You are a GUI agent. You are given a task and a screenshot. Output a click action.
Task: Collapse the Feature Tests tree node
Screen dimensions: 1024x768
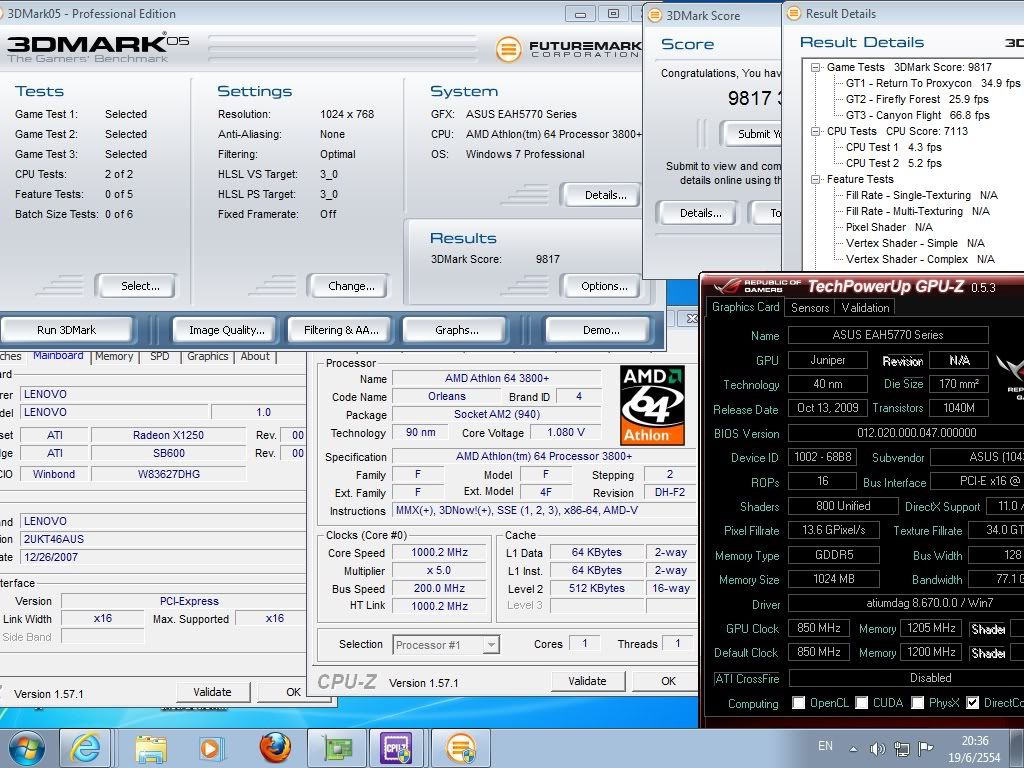coord(815,179)
